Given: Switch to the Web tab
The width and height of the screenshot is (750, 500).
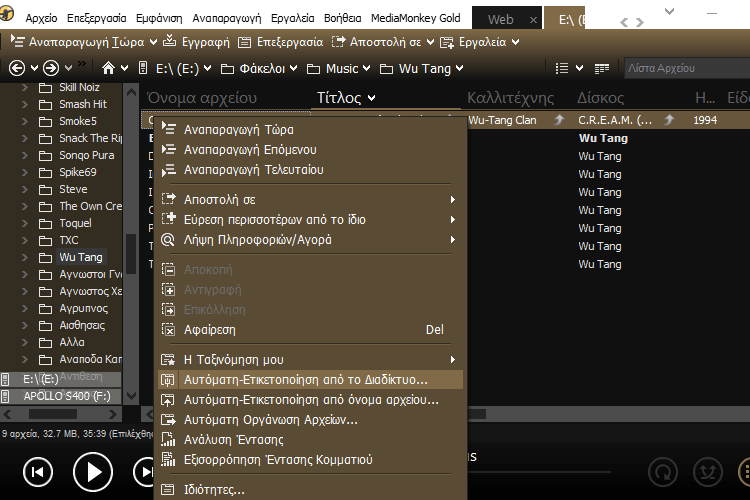Looking at the screenshot, I should pyautogui.click(x=501, y=20).
